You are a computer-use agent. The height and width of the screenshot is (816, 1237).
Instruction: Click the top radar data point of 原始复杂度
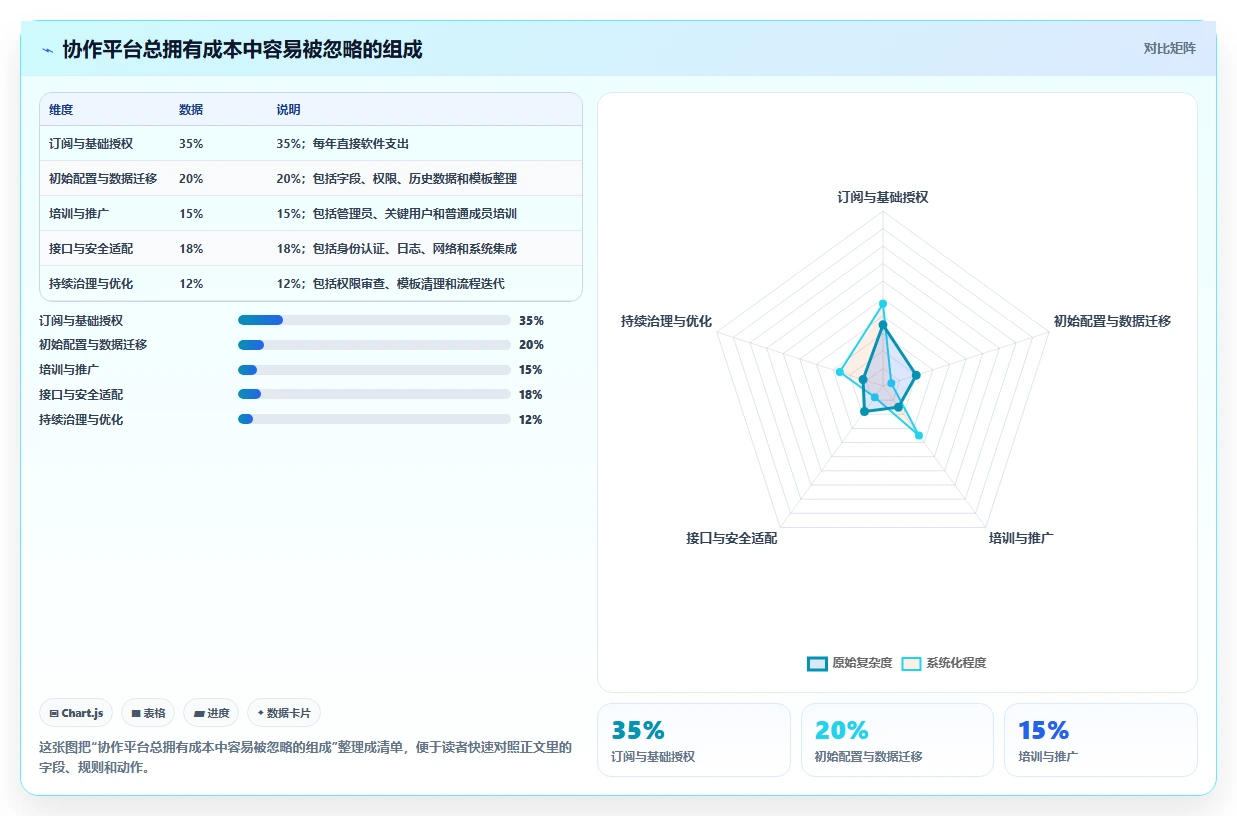tap(883, 325)
